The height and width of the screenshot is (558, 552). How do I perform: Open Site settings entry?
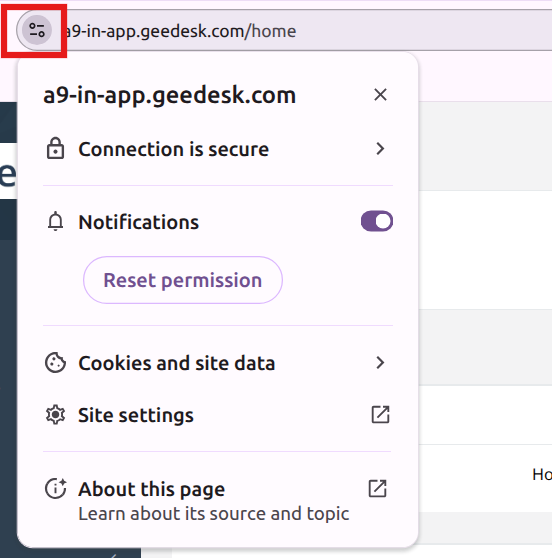(218, 415)
